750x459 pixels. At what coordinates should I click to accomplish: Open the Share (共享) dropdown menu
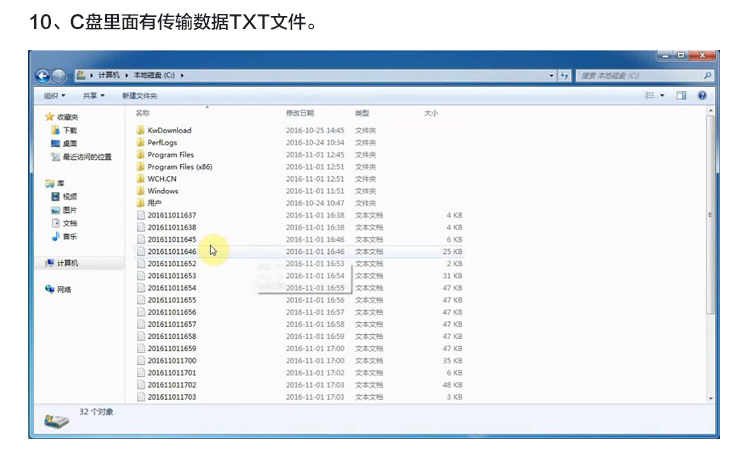pyautogui.click(x=93, y=95)
